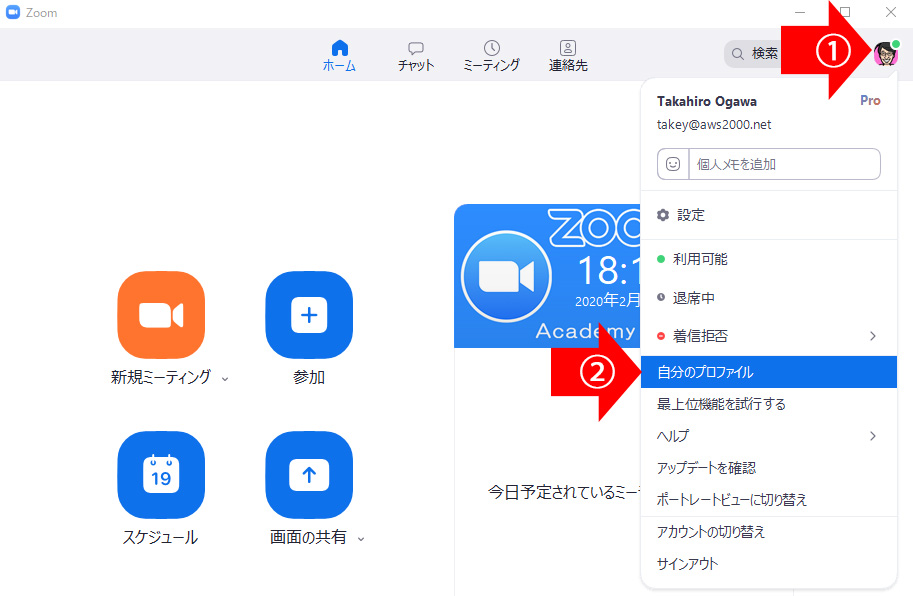This screenshot has width=913, height=596.
Task: Click Sign Out (サインアウト)
Action: point(687,564)
